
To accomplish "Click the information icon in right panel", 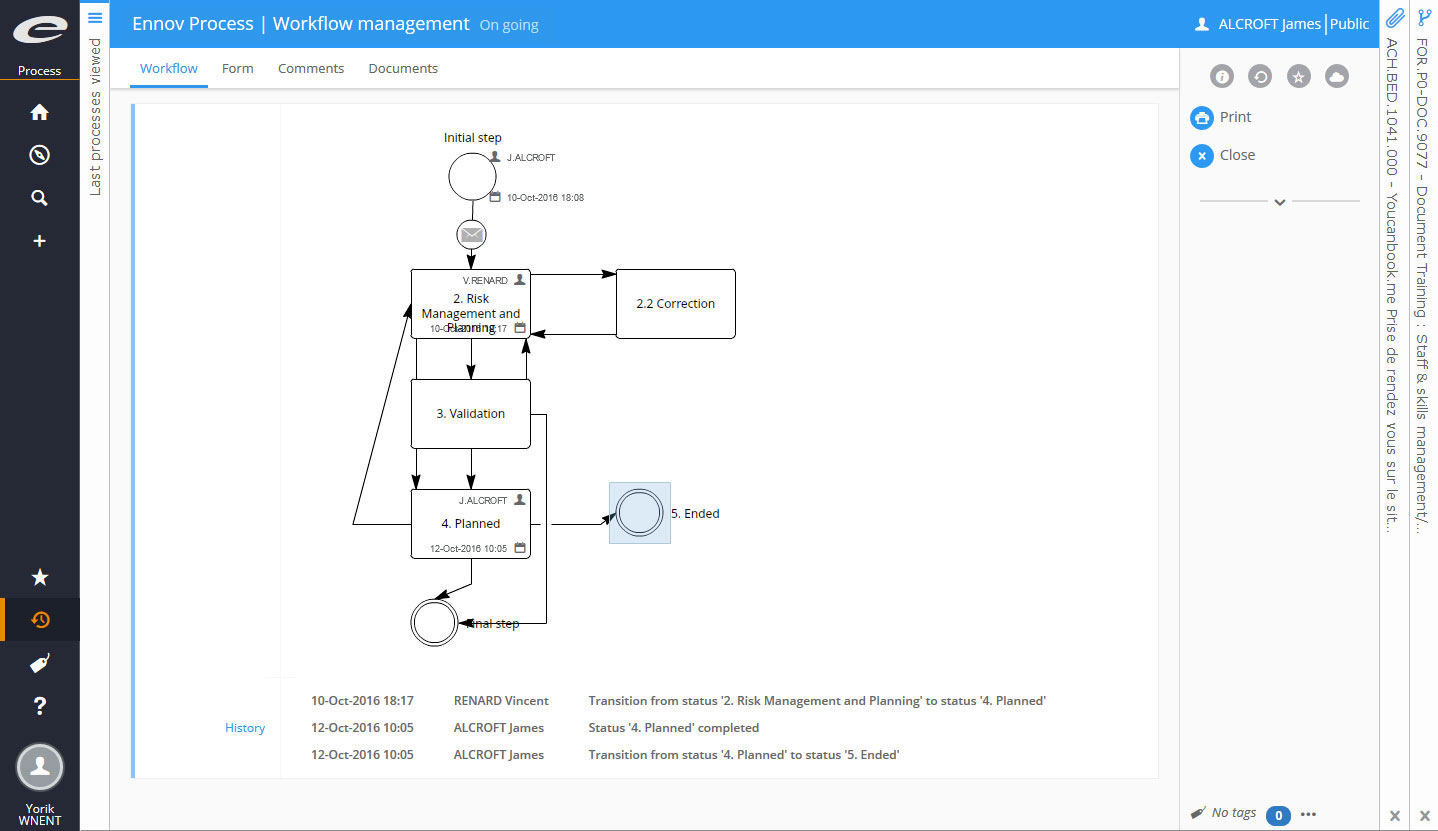I will pos(1222,76).
